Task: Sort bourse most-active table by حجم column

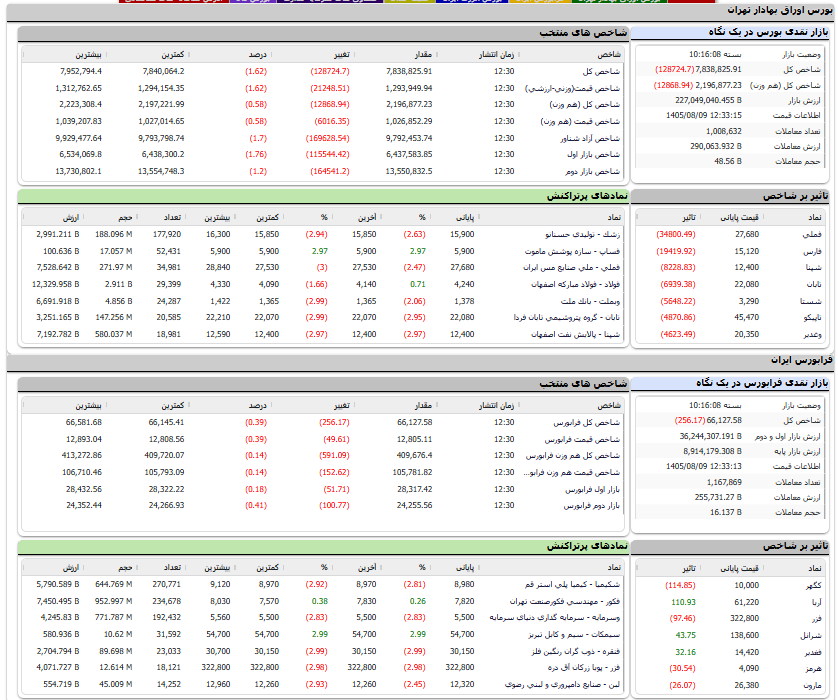Action: [125, 217]
